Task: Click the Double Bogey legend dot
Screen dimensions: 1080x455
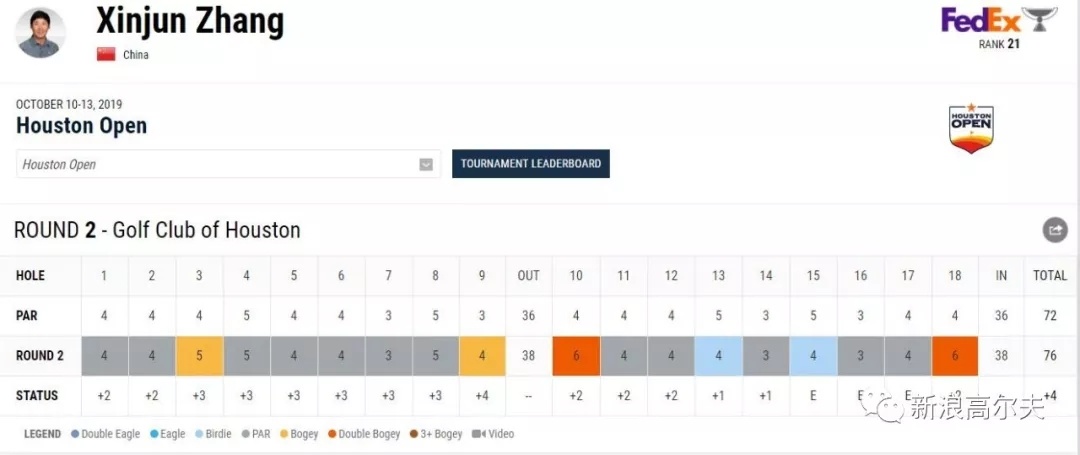Action: 331,434
